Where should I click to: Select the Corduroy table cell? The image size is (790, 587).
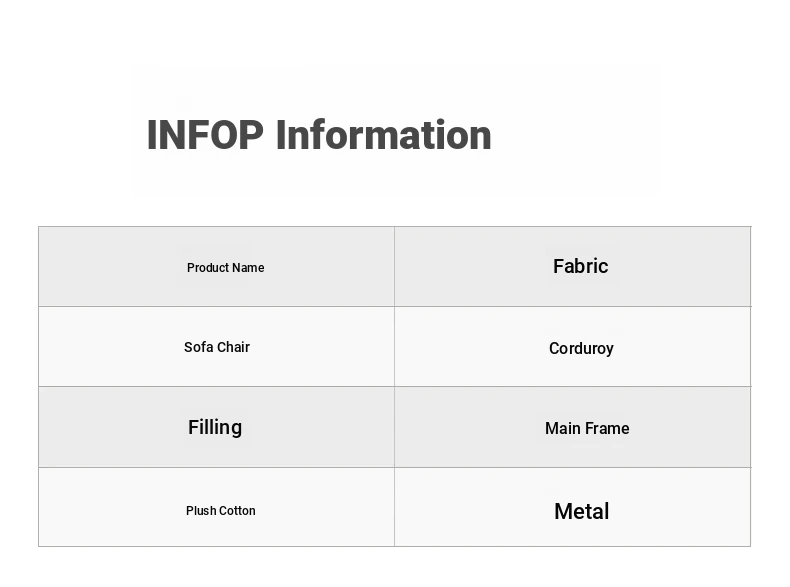click(573, 347)
